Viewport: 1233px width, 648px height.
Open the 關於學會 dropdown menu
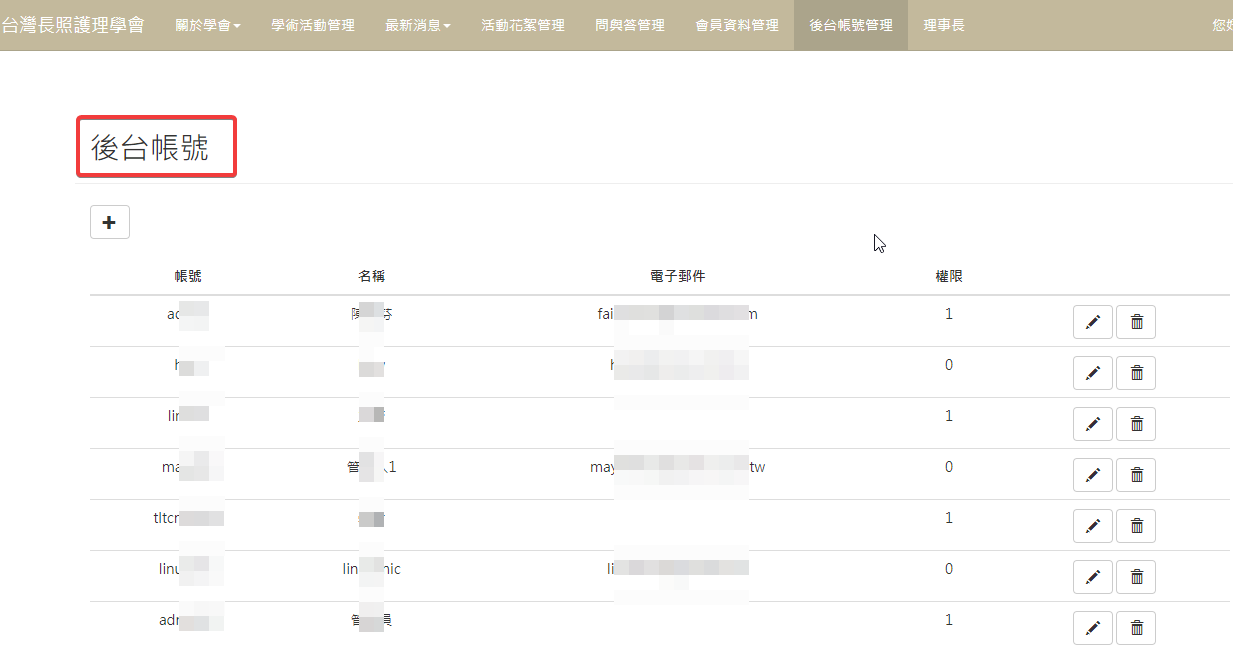(208, 25)
